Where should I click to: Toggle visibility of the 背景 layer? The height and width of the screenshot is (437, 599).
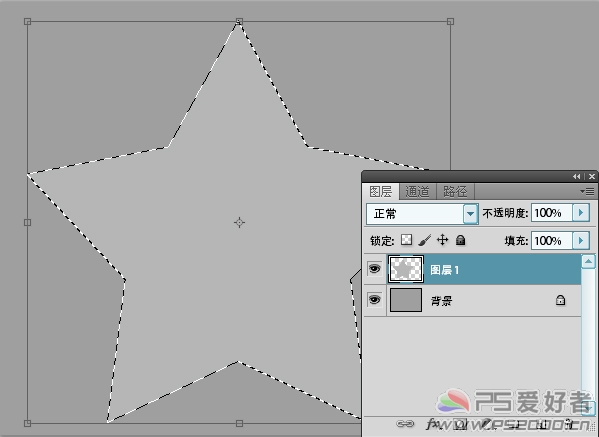tap(374, 300)
